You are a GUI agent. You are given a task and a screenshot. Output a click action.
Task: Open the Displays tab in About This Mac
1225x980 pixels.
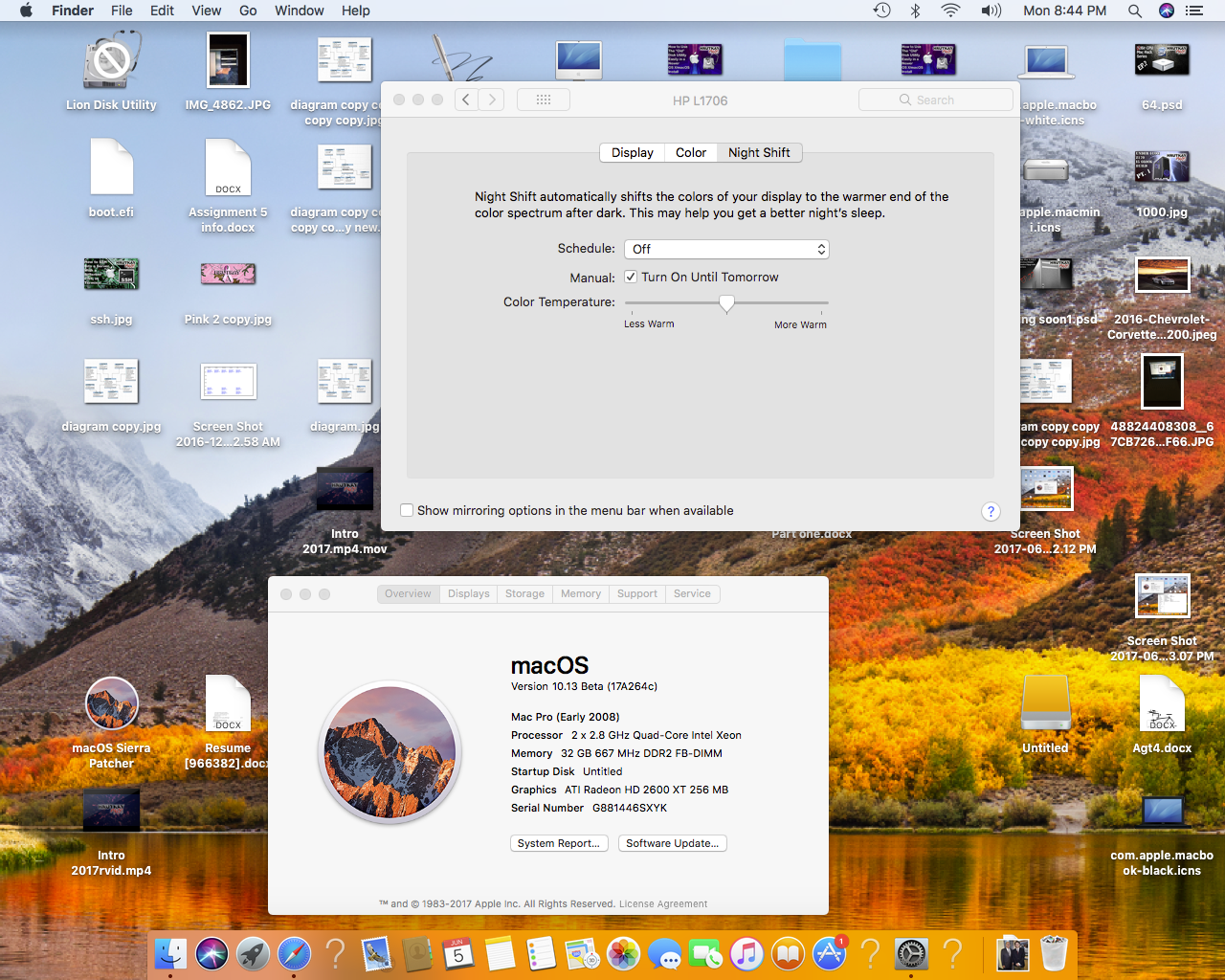(x=469, y=593)
